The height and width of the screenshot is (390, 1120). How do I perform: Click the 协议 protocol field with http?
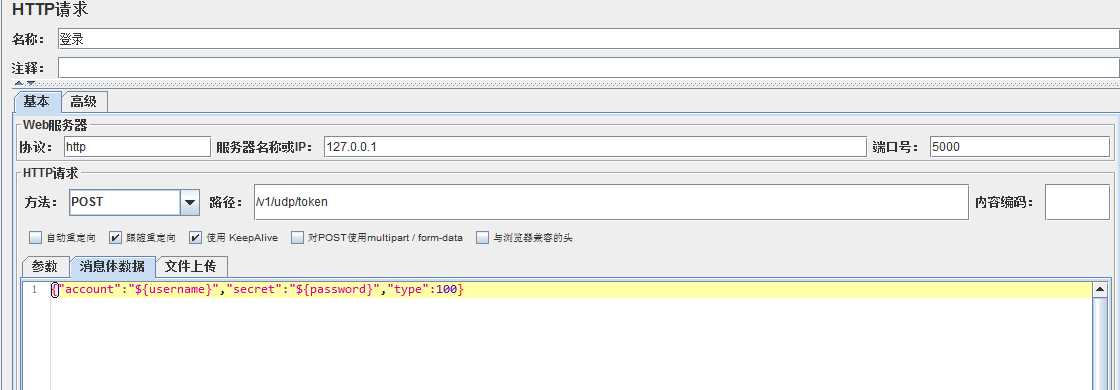pyautogui.click(x=137, y=147)
